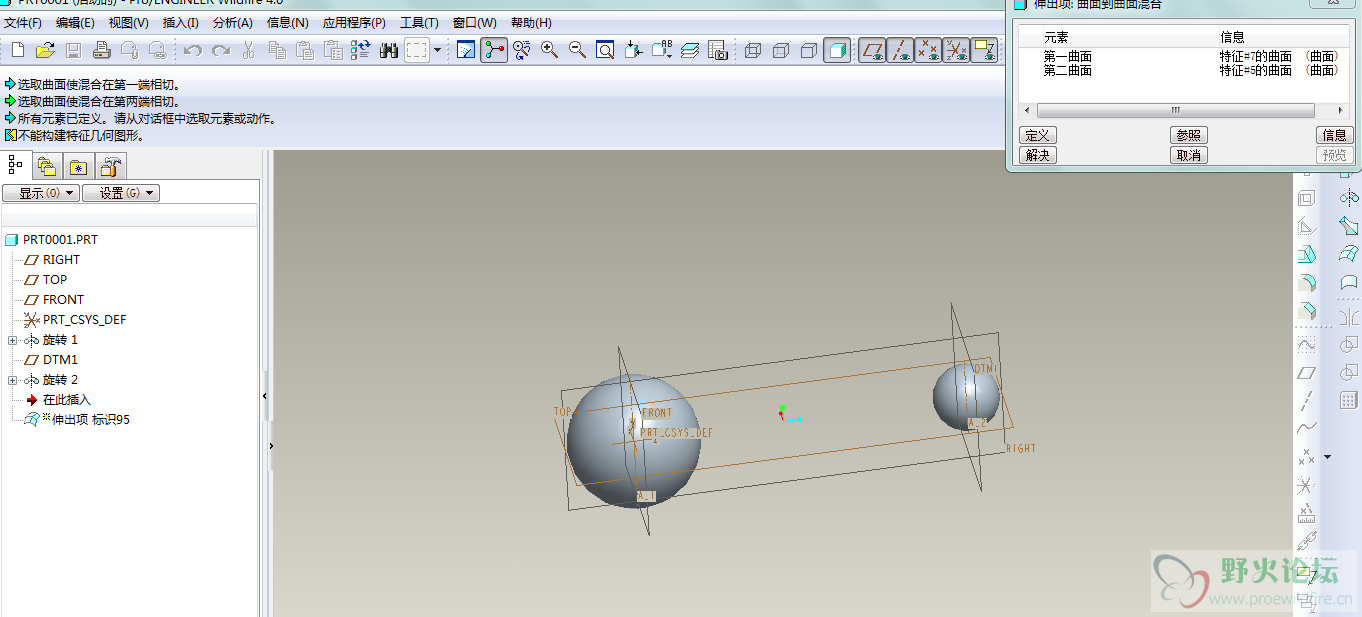
Task: Click the 解决 button in dialog
Action: 1038,155
